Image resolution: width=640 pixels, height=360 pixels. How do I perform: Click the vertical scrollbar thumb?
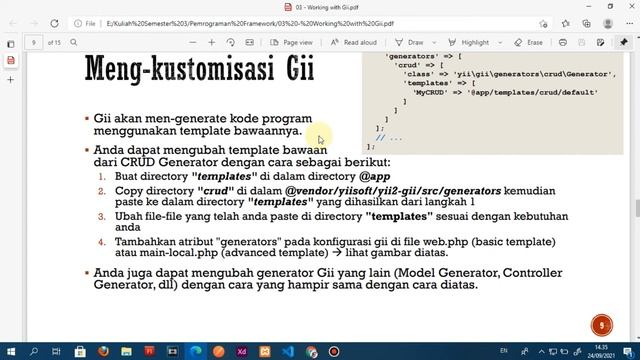637,208
